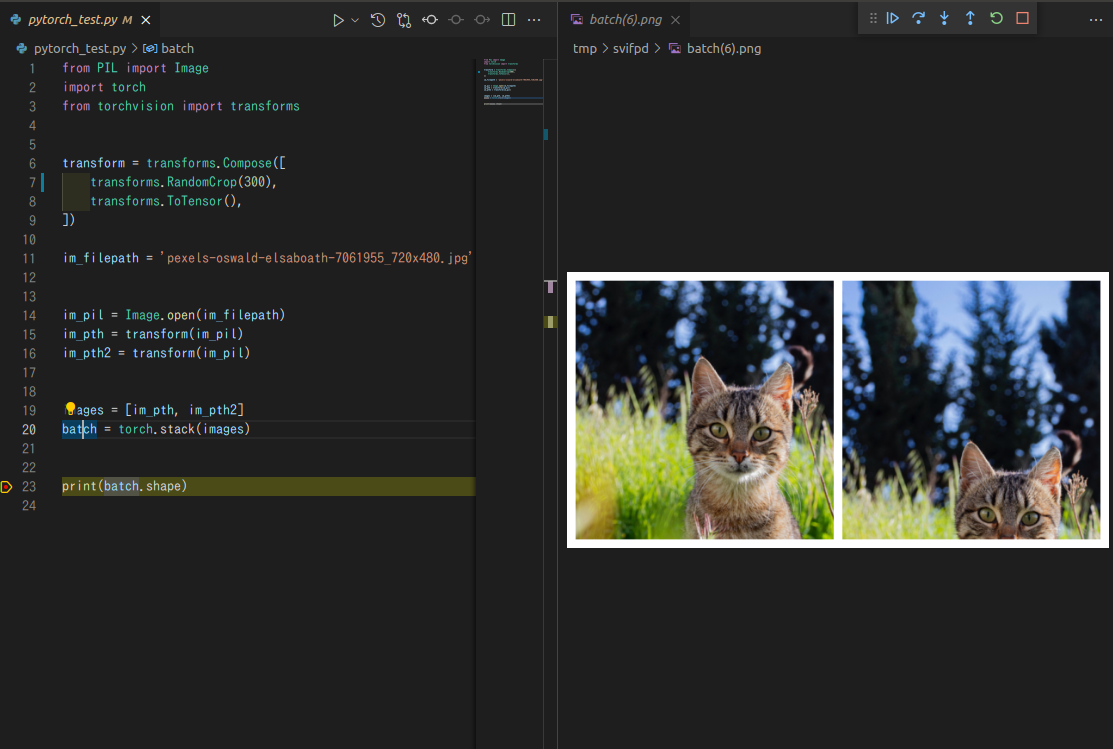The image size is (1113, 749).
Task: Click 'from torchvision import transforms' line
Action: pos(181,106)
